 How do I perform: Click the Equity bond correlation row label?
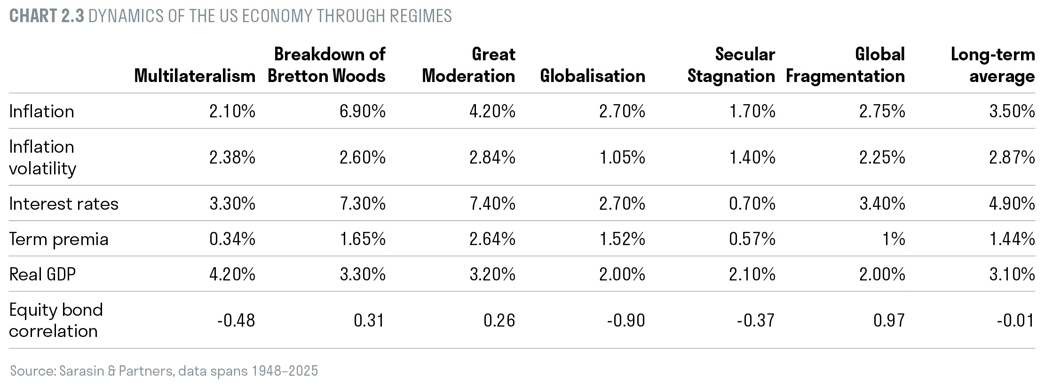pos(56,320)
